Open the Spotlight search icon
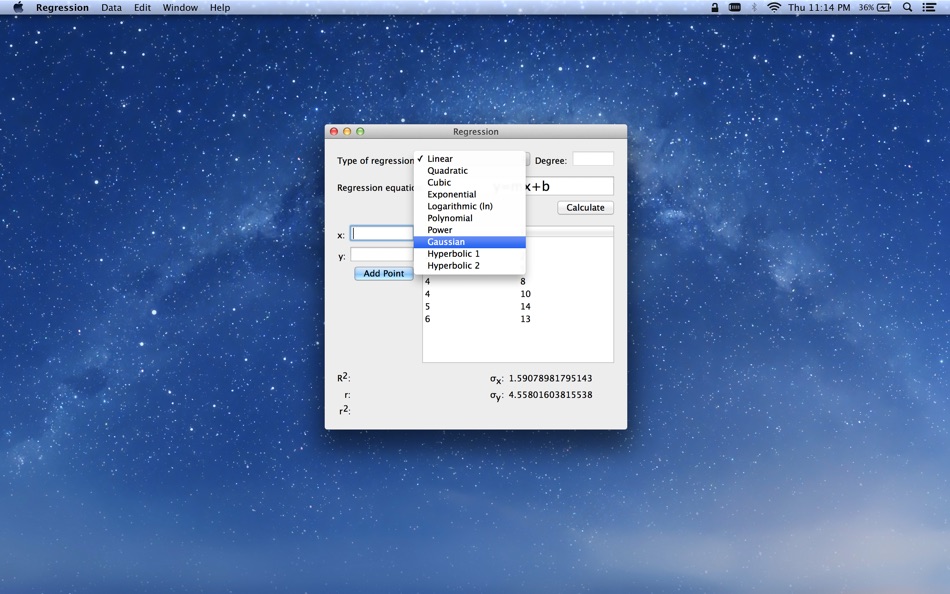The image size is (950, 594). (x=907, y=7)
